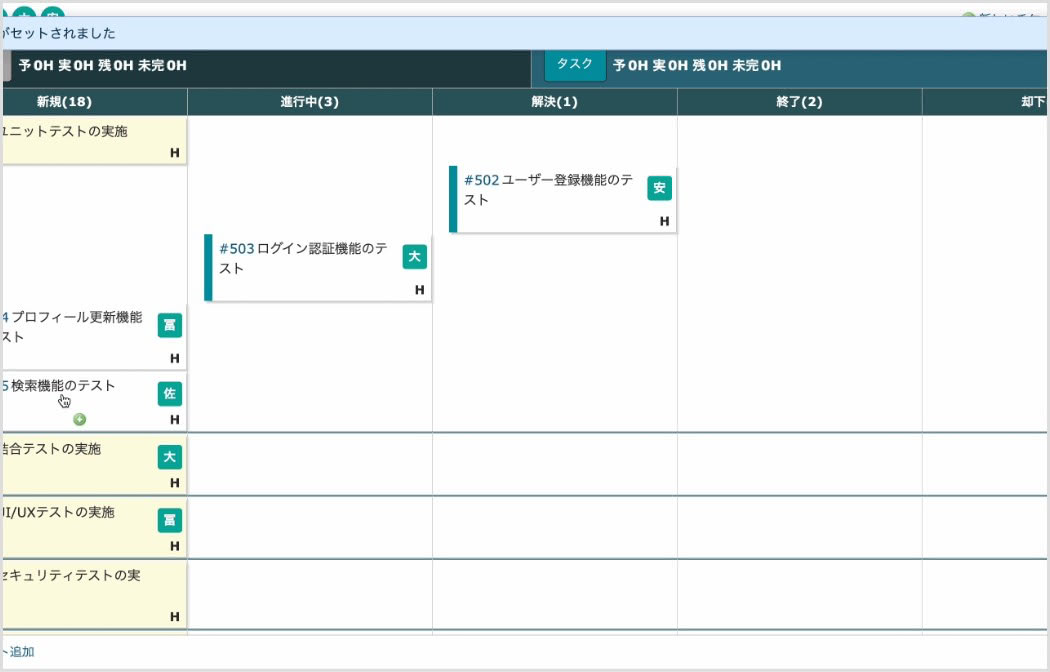Click the green plus icon under 検索機能のテスト

coord(80,420)
